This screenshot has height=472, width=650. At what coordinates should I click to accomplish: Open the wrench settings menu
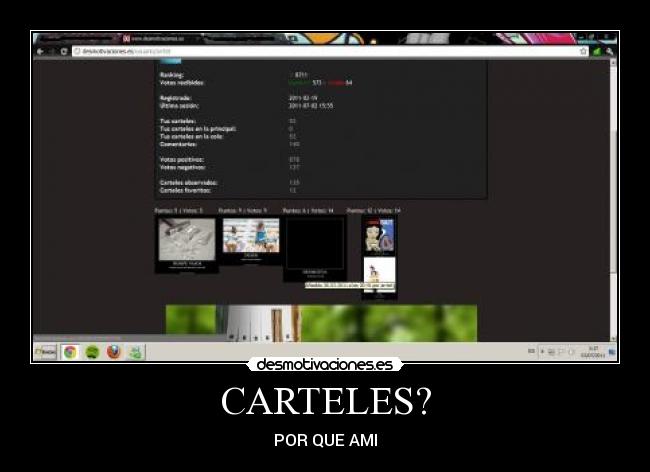pyautogui.click(x=609, y=51)
